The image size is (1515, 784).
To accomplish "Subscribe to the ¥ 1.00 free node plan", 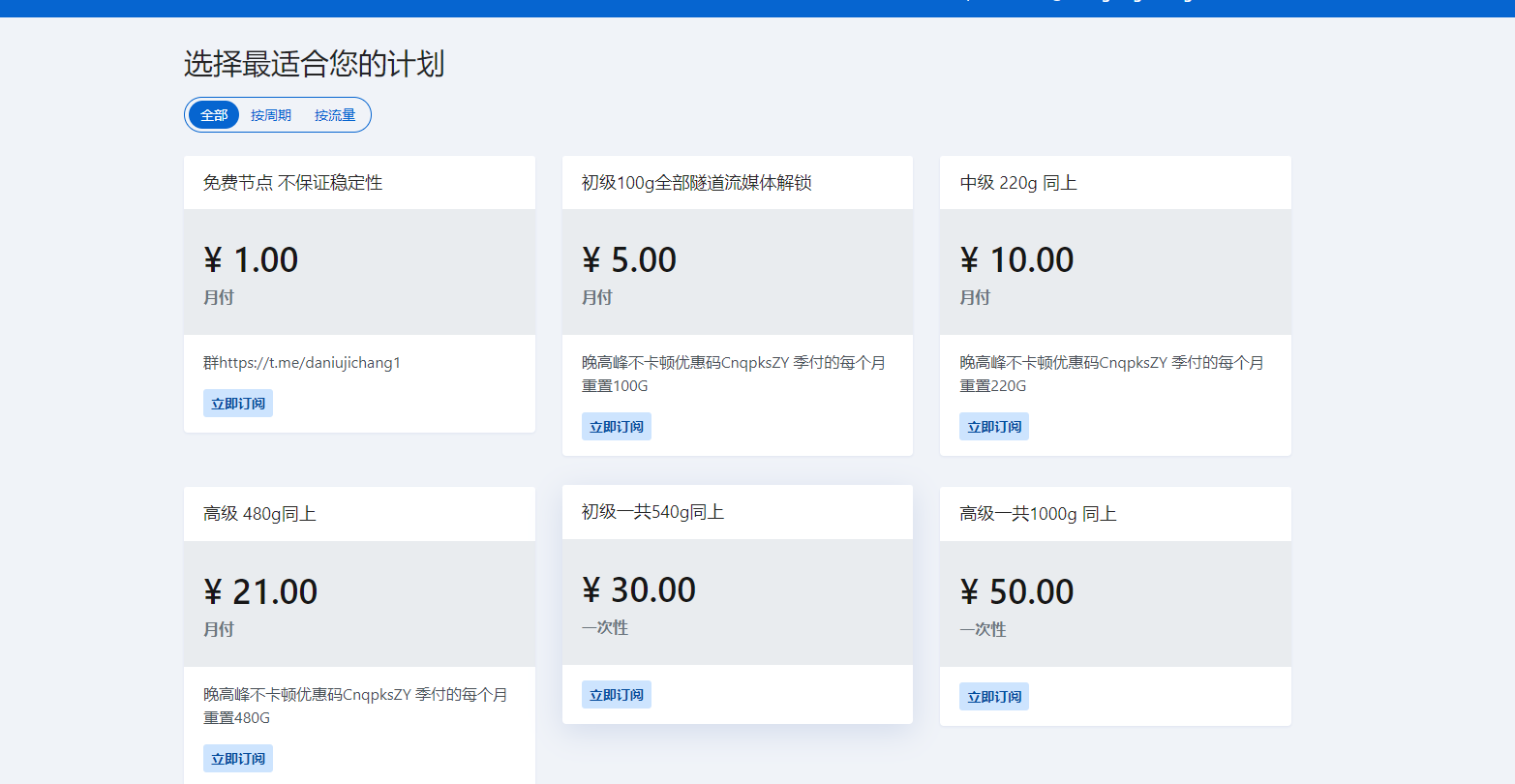I will pos(238,404).
